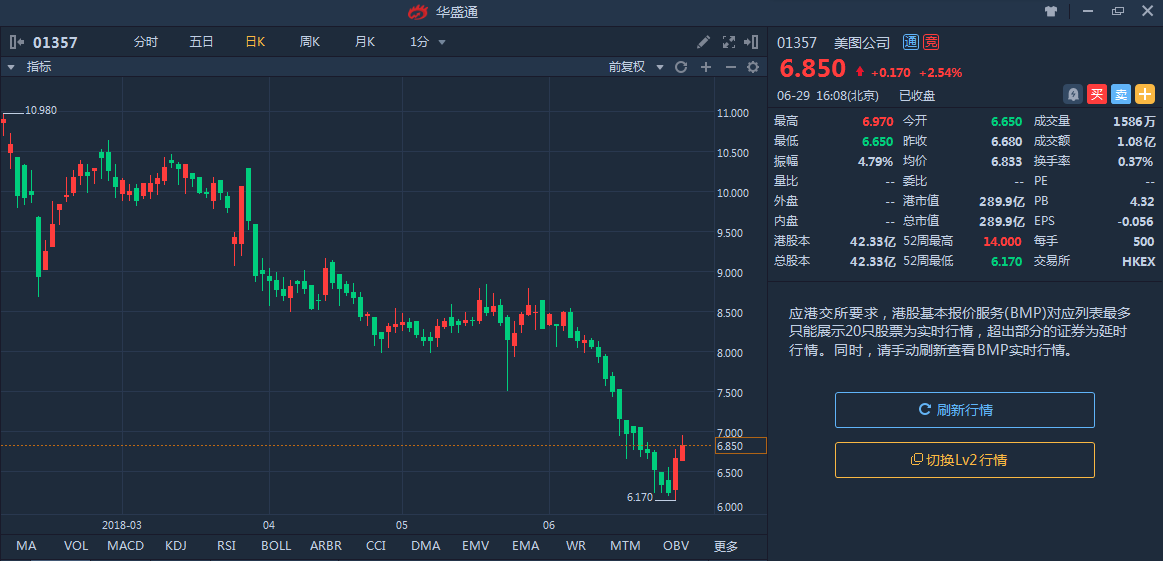Screen dimensions: 1163x561
Task: Set a price alert with bell icon
Action: coord(1073,95)
